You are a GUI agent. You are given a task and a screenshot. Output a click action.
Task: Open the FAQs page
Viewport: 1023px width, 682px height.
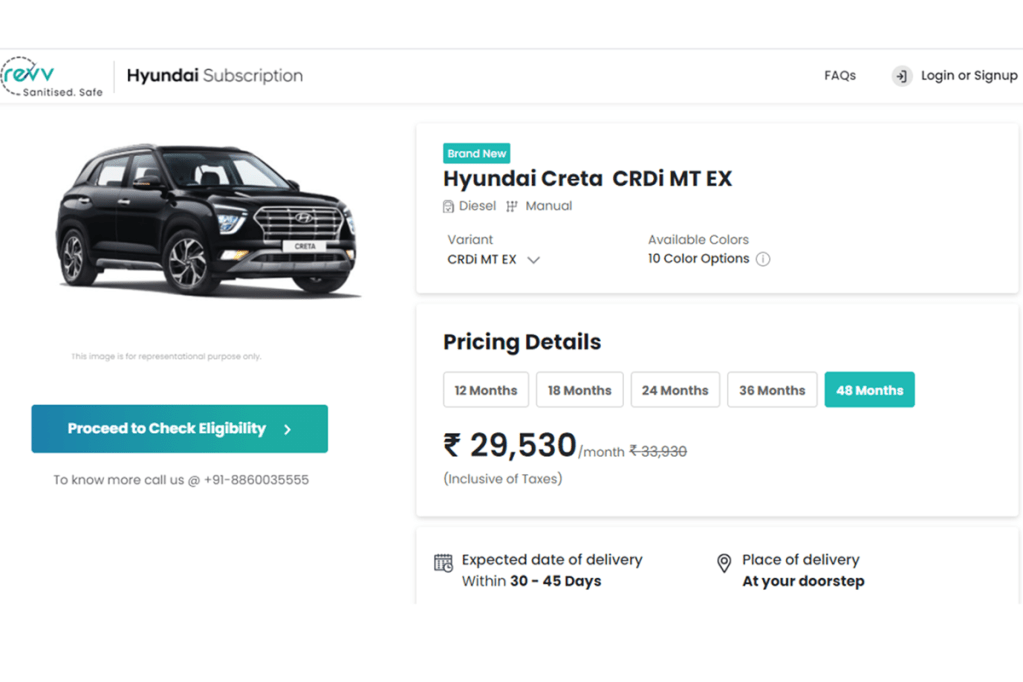(x=840, y=76)
